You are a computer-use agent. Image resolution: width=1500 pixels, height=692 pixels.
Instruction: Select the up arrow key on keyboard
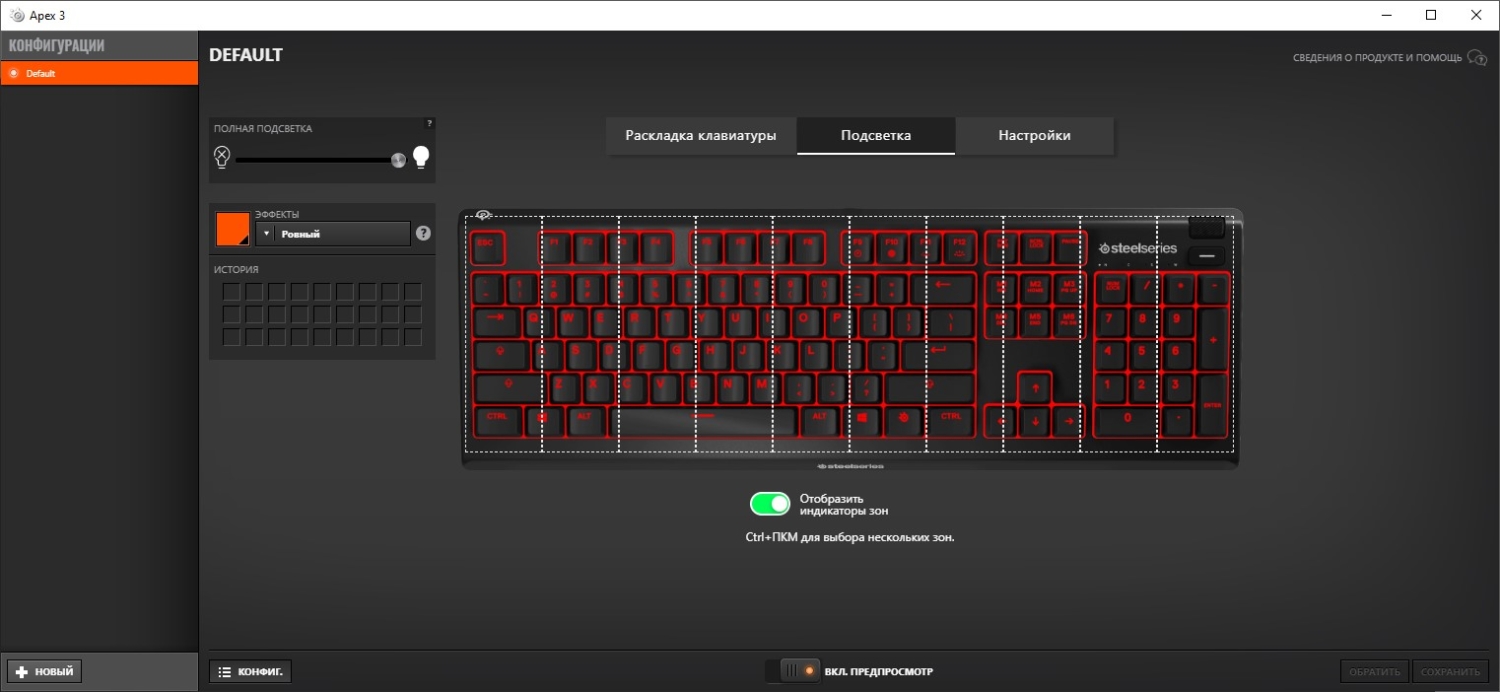1035,387
